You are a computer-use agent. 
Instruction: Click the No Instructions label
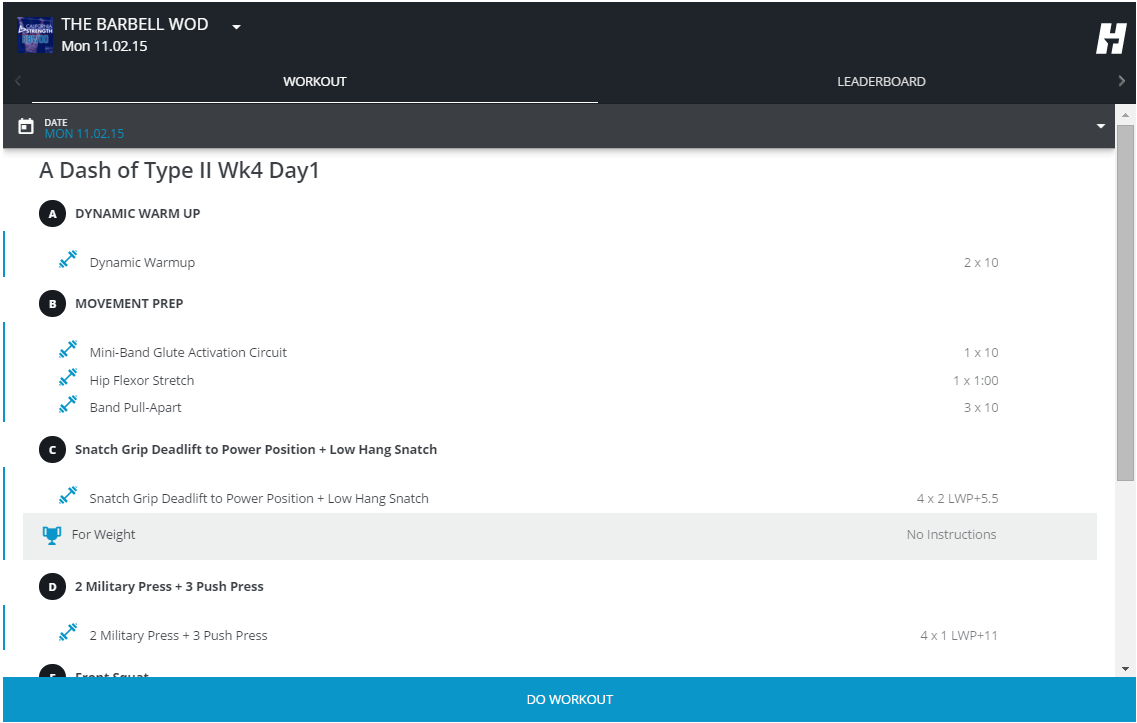951,534
